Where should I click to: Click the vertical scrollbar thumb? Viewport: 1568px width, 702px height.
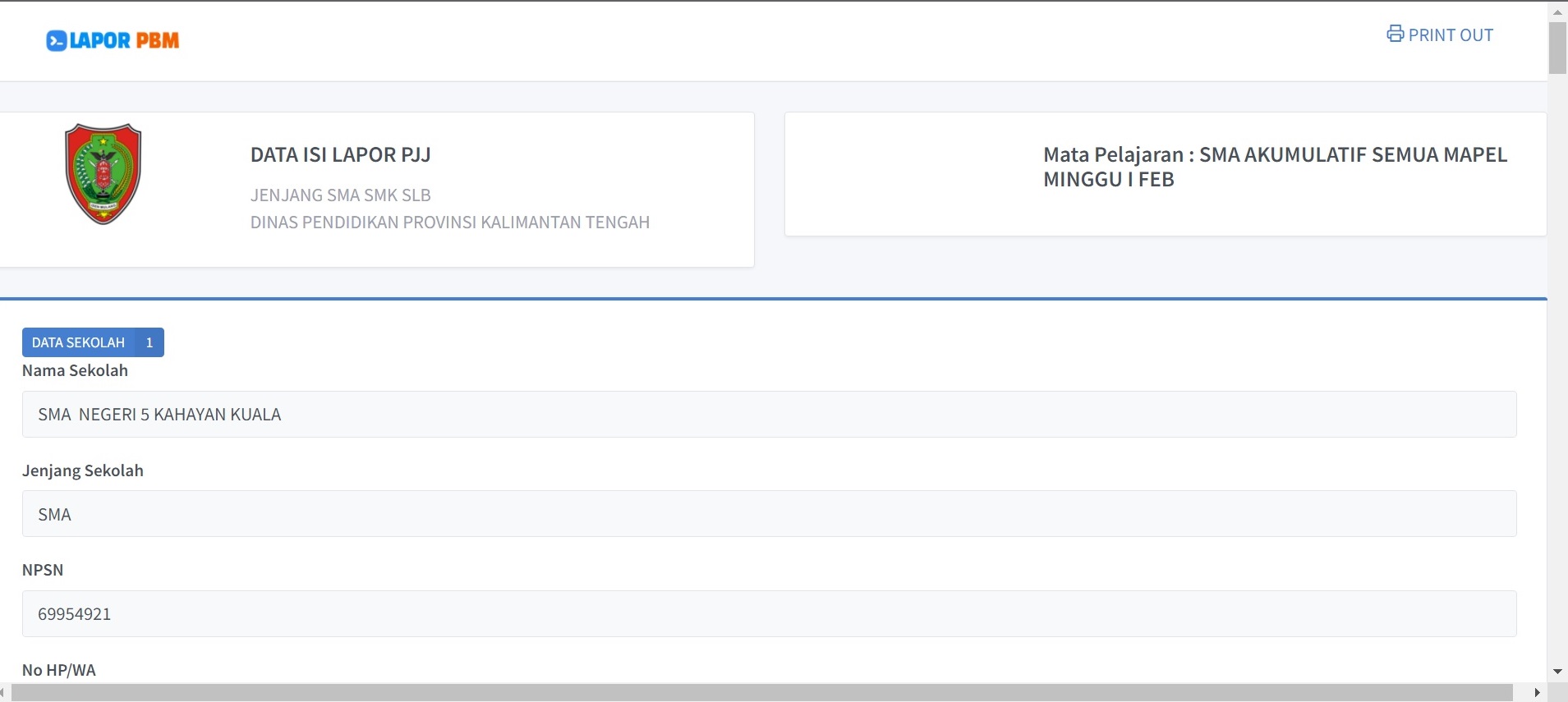pos(1557,48)
